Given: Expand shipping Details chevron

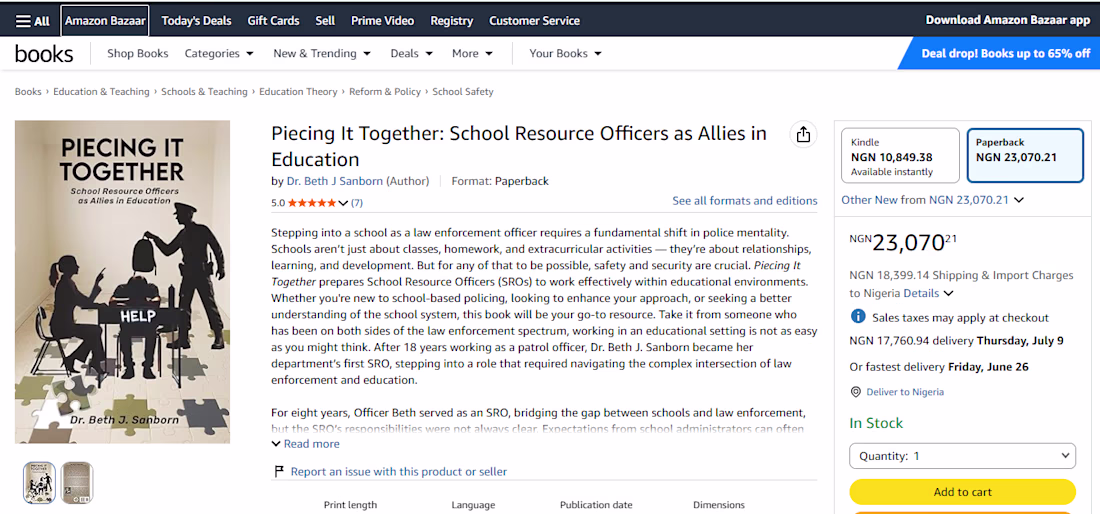Looking at the screenshot, I should 948,293.
